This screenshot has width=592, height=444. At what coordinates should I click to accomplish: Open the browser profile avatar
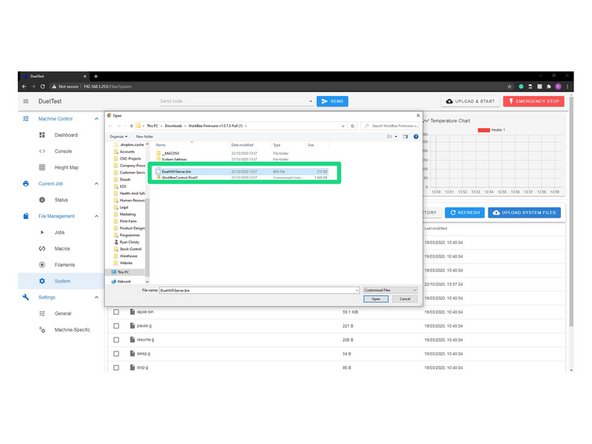pos(558,86)
